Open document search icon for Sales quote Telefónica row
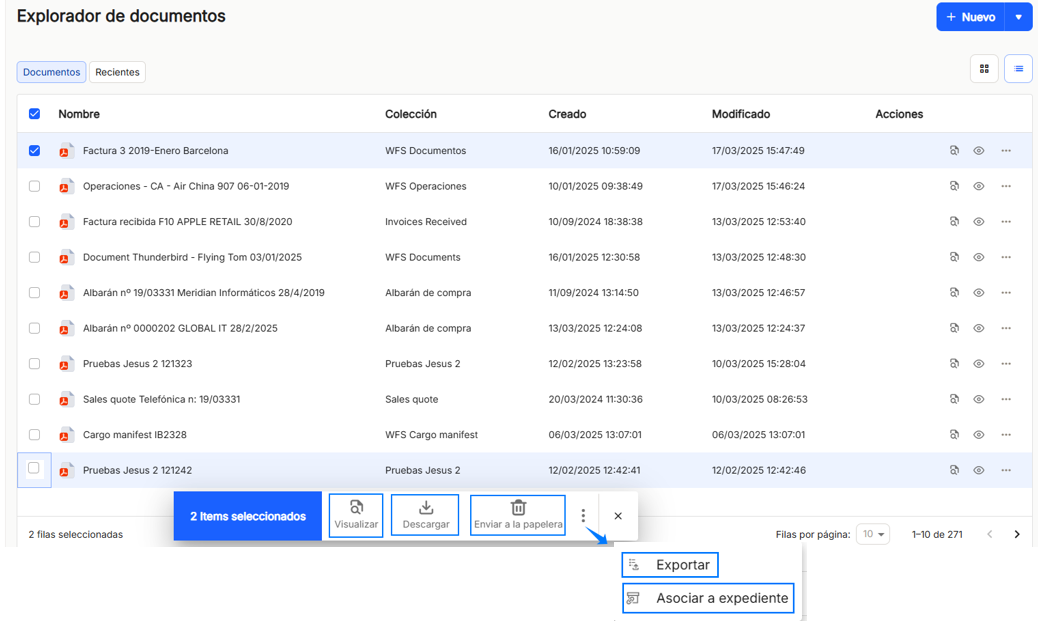Image resolution: width=1045 pixels, height=621 pixels. [x=954, y=399]
